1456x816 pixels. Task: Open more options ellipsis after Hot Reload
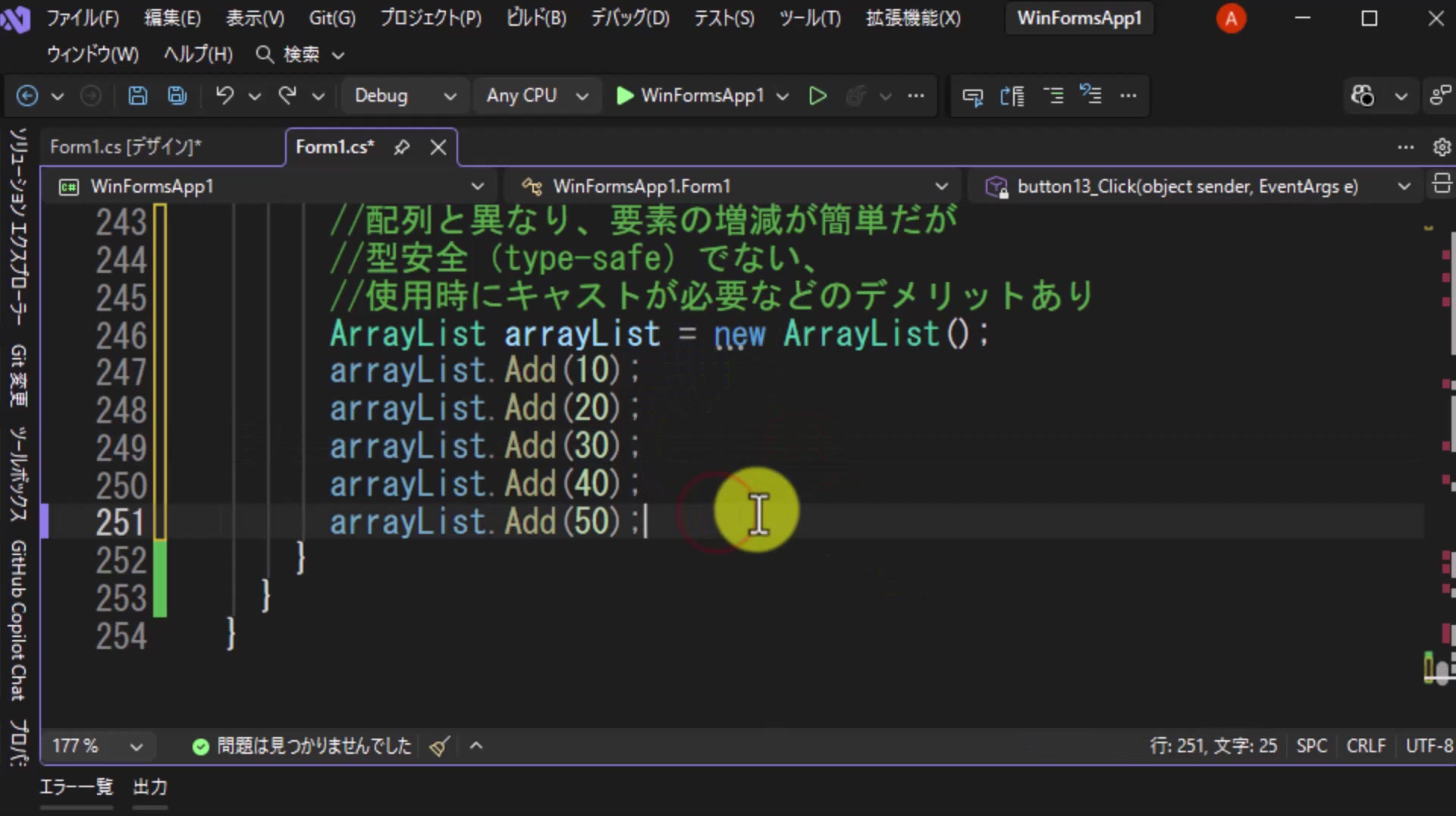tap(916, 96)
